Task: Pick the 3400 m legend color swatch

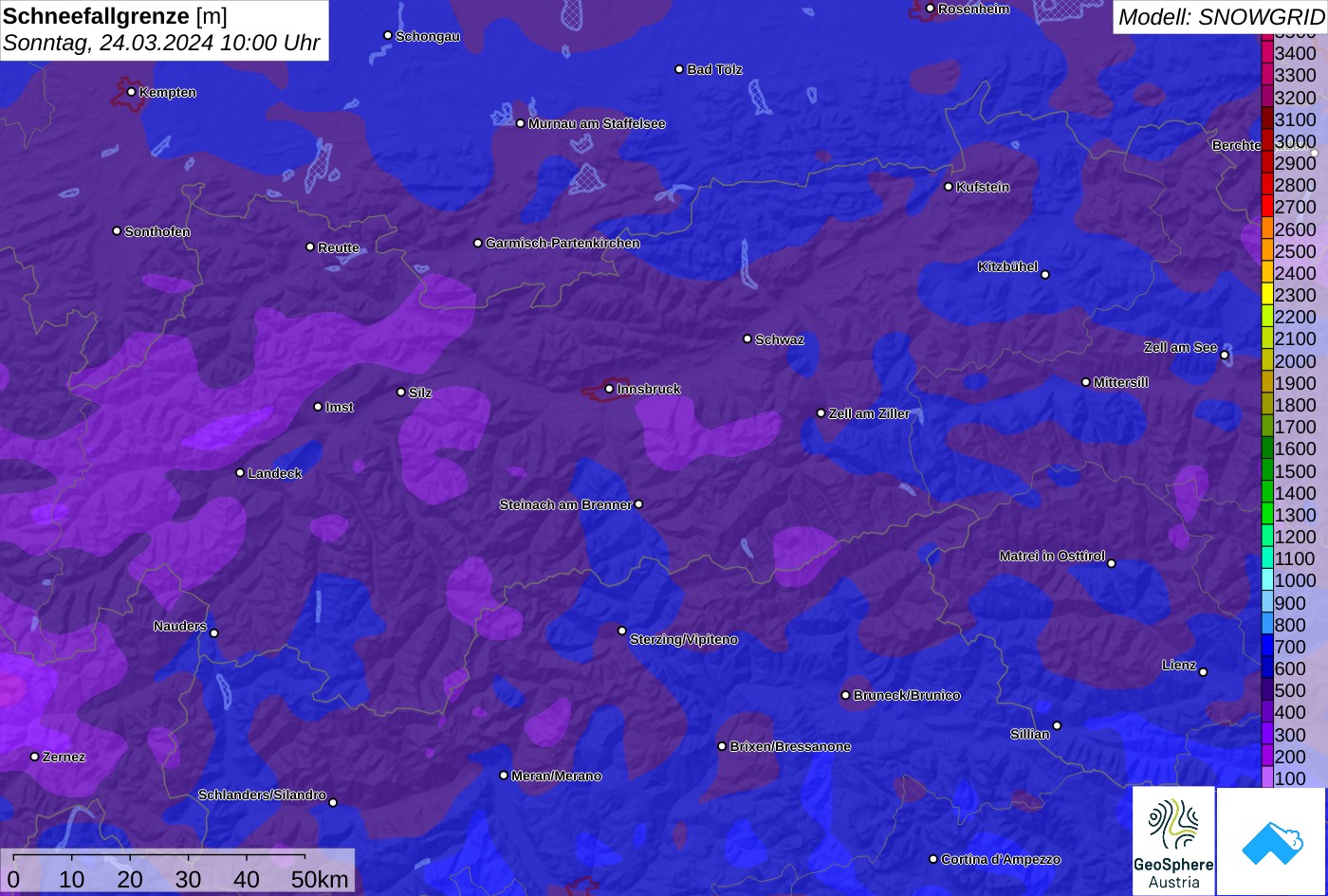Action: tap(1267, 53)
